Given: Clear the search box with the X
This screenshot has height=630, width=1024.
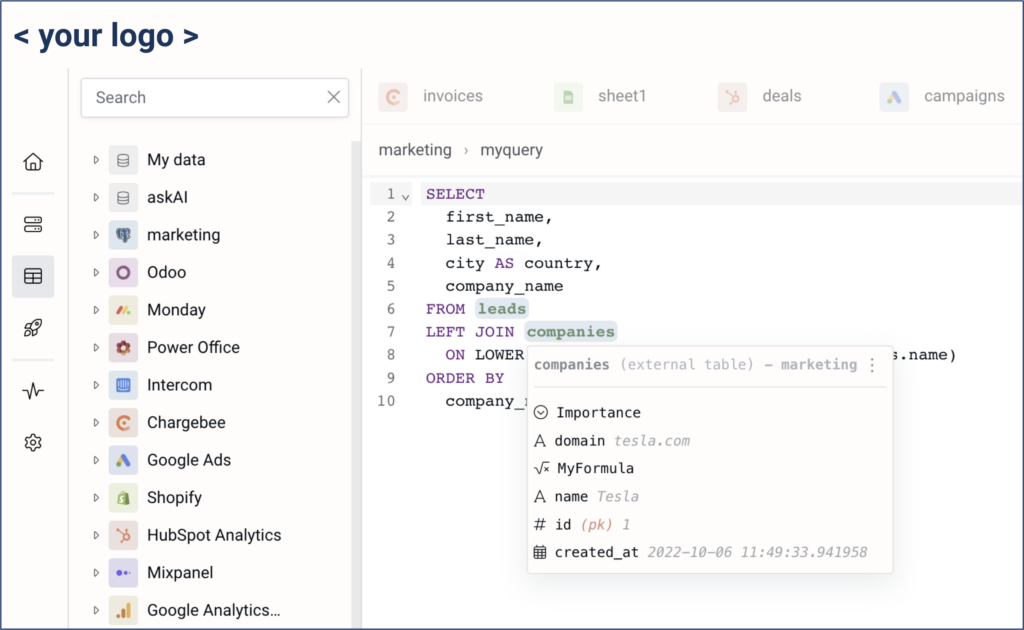Looking at the screenshot, I should 334,97.
